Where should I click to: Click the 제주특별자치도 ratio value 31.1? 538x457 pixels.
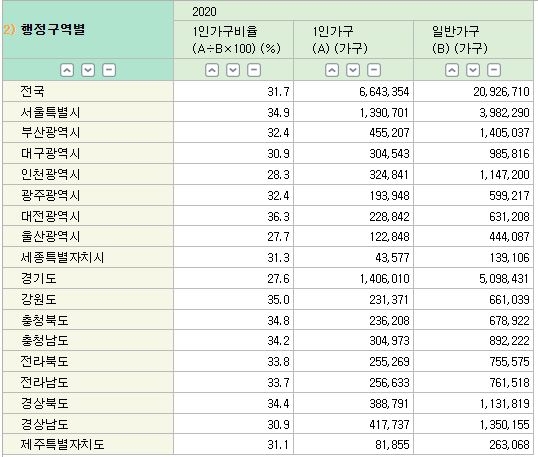(x=278, y=445)
